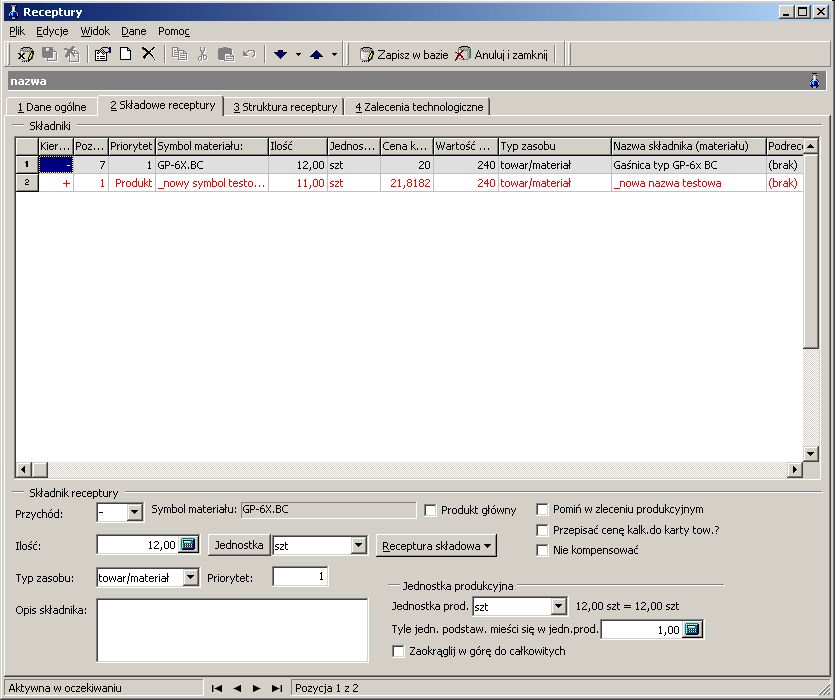The height and width of the screenshot is (700, 835).
Task: Click the copy icon in toolbar
Action: pos(179,54)
